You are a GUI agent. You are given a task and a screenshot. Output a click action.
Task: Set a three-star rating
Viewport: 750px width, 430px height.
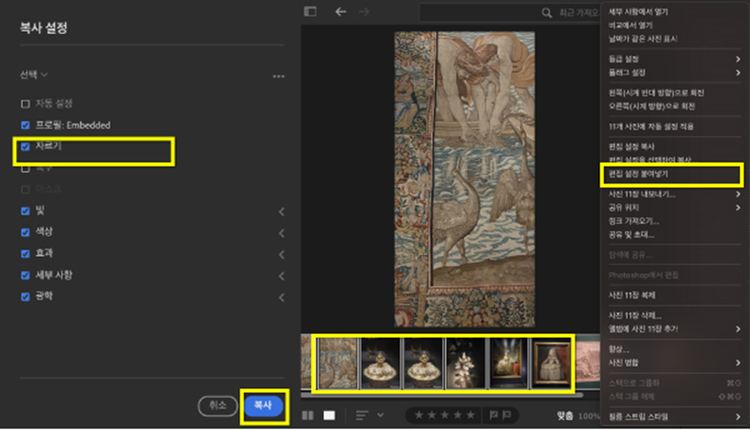pos(445,415)
